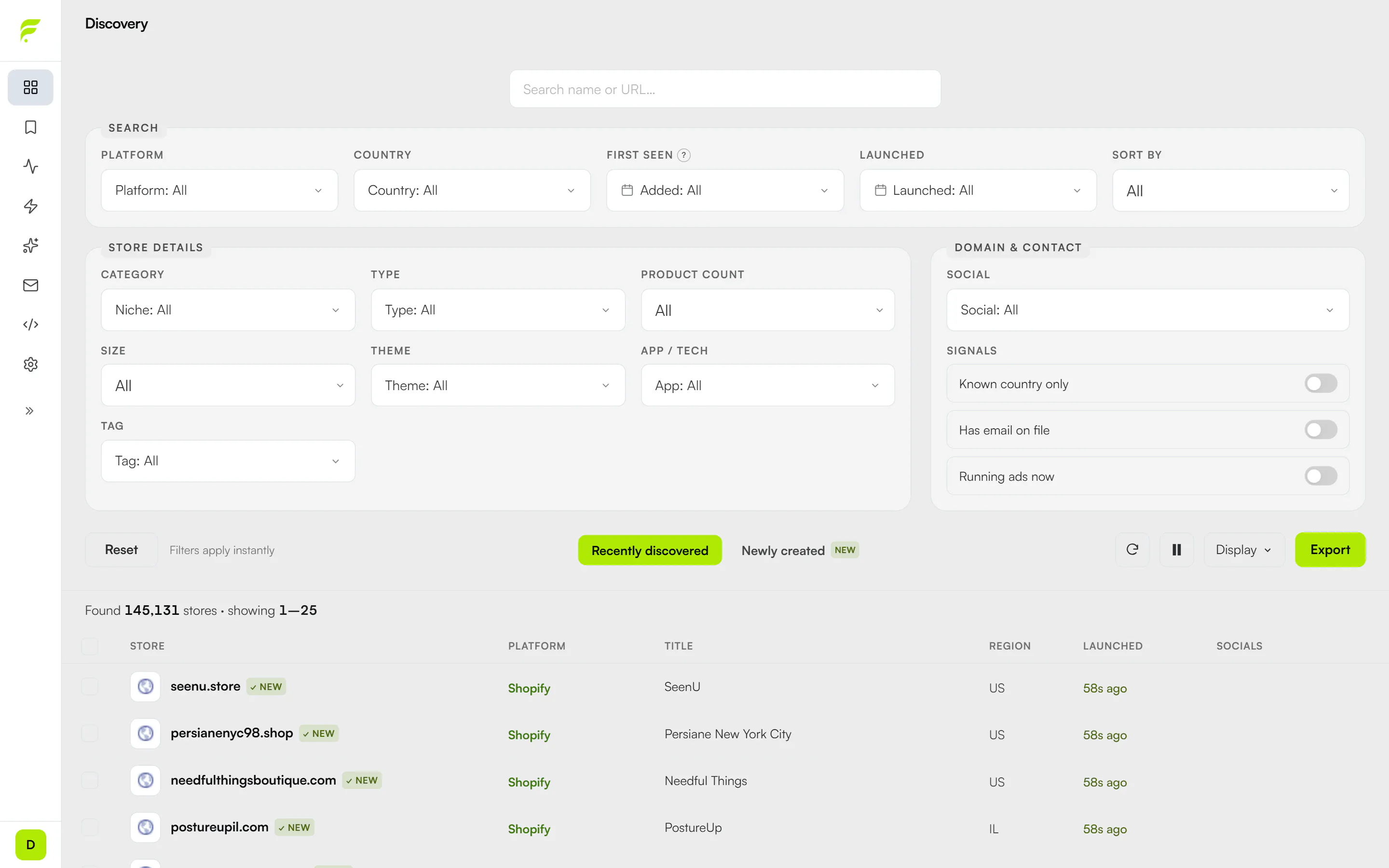
Task: Open the bookmark icon in sidebar
Action: (x=30, y=127)
